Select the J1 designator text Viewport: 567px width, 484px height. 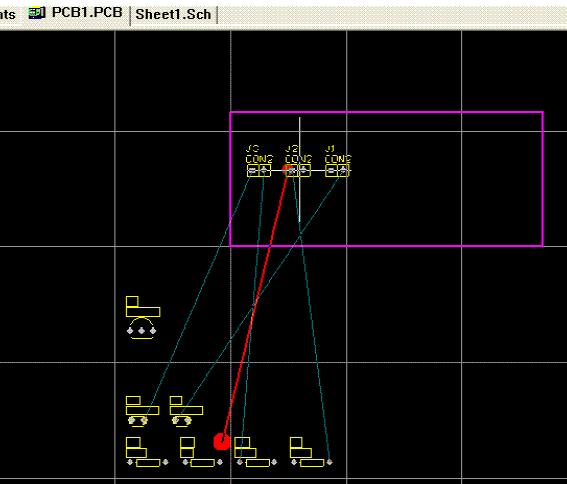pyautogui.click(x=330, y=149)
